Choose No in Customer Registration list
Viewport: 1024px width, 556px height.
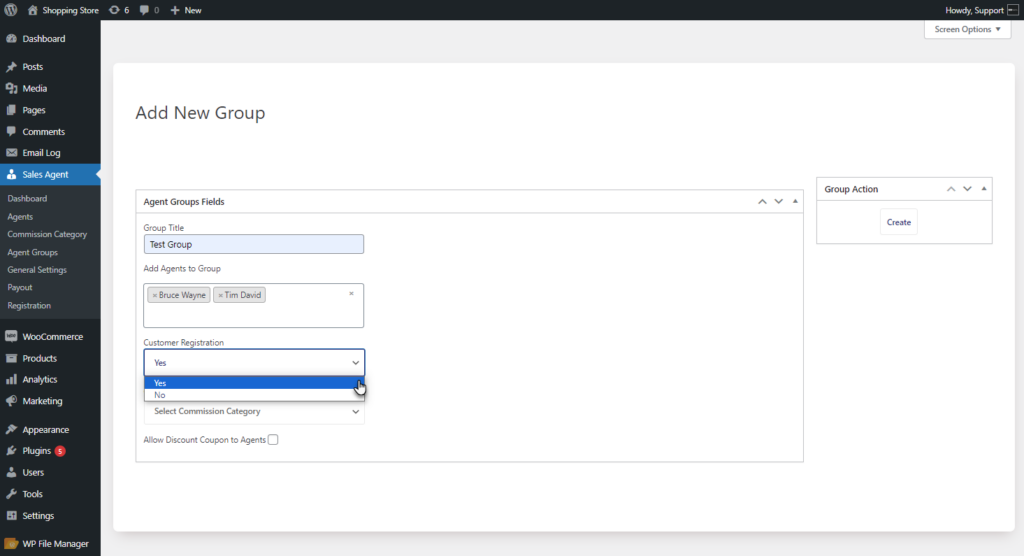pyautogui.click(x=254, y=395)
